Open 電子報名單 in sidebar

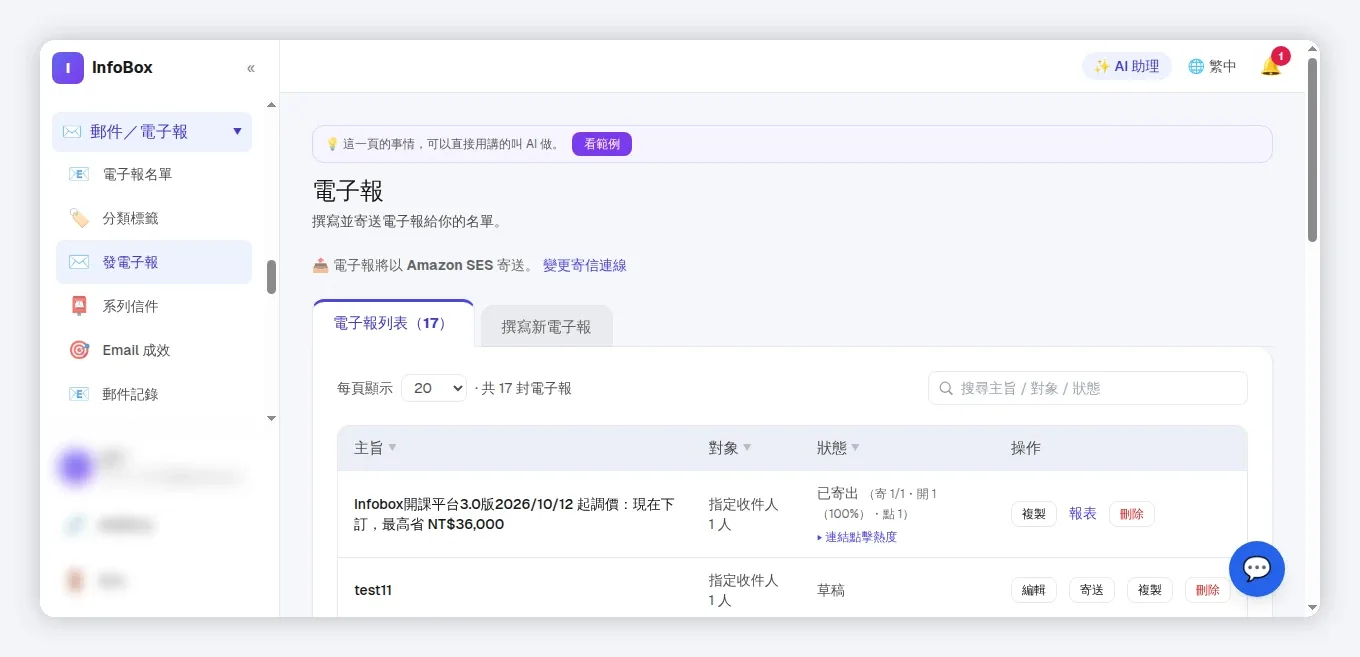tap(154, 174)
